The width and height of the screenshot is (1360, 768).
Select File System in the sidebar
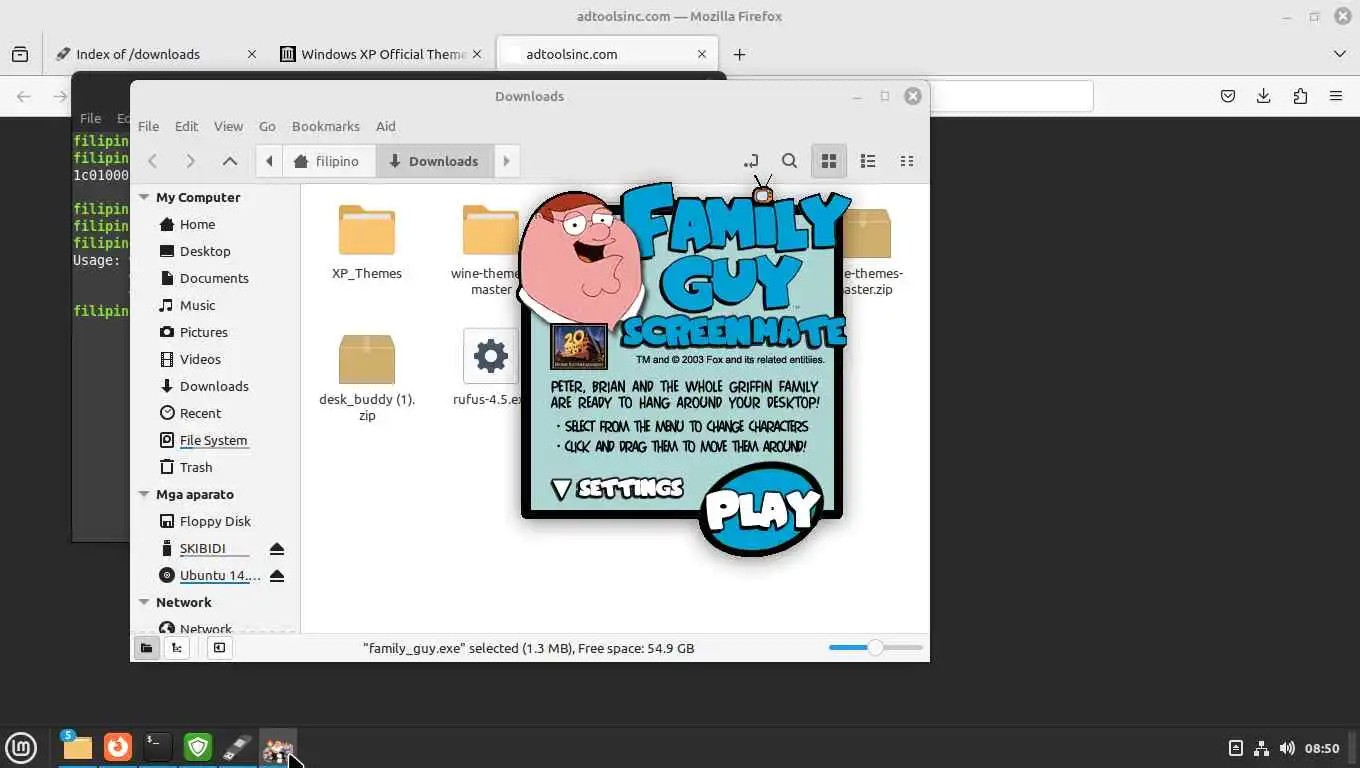click(214, 441)
